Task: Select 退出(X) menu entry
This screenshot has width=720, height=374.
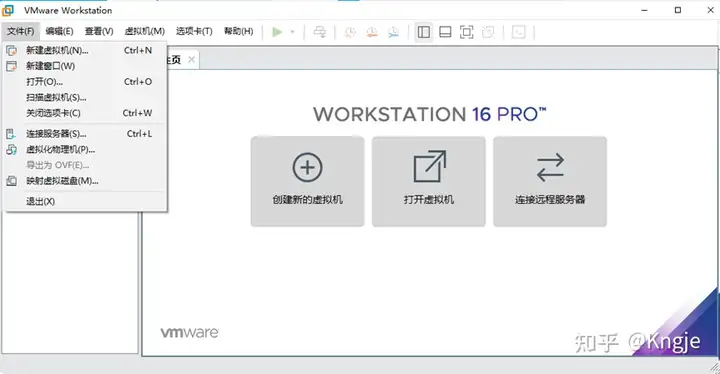Action: 85,201
